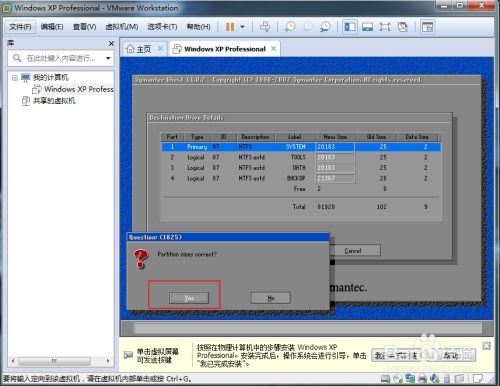500x386 pixels.
Task: Open the power options dropdown arrow
Action: [x=243, y=27]
